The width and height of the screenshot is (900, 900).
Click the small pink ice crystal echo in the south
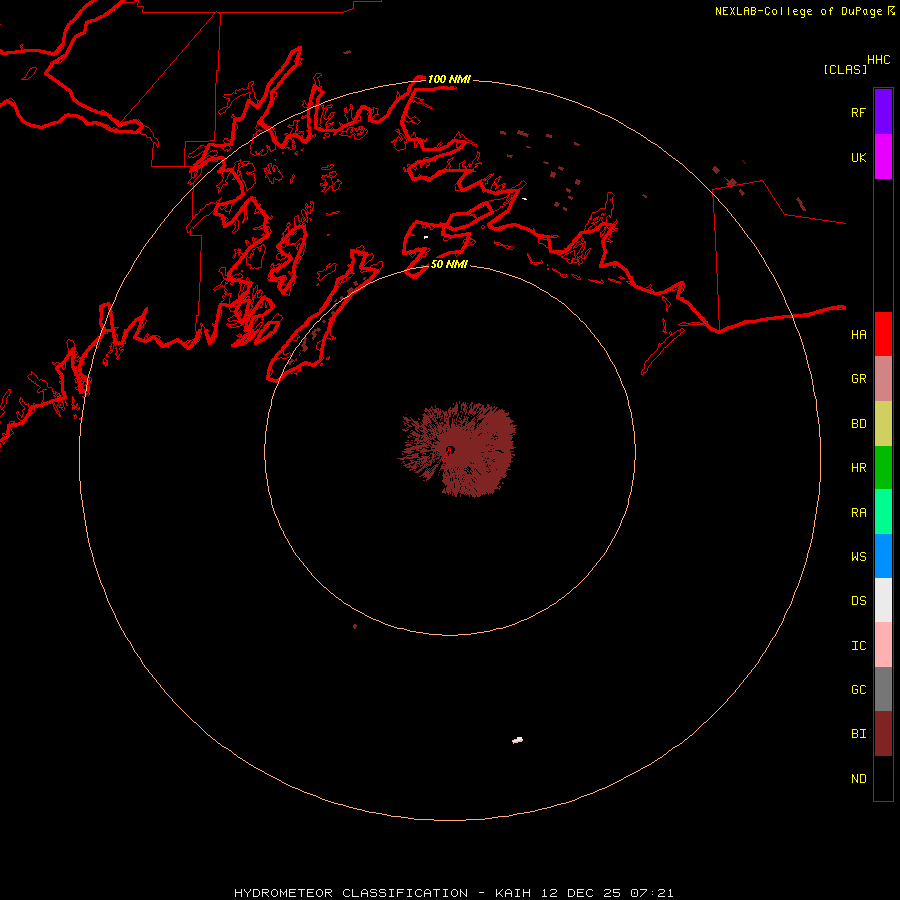(517, 740)
